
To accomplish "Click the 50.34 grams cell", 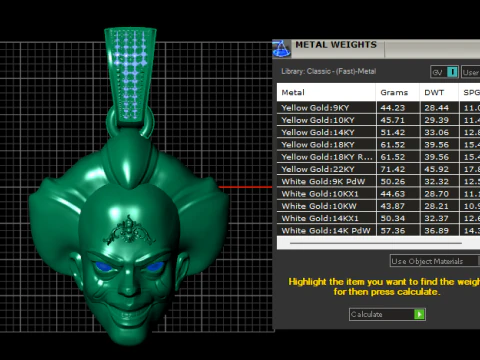I will point(398,219).
